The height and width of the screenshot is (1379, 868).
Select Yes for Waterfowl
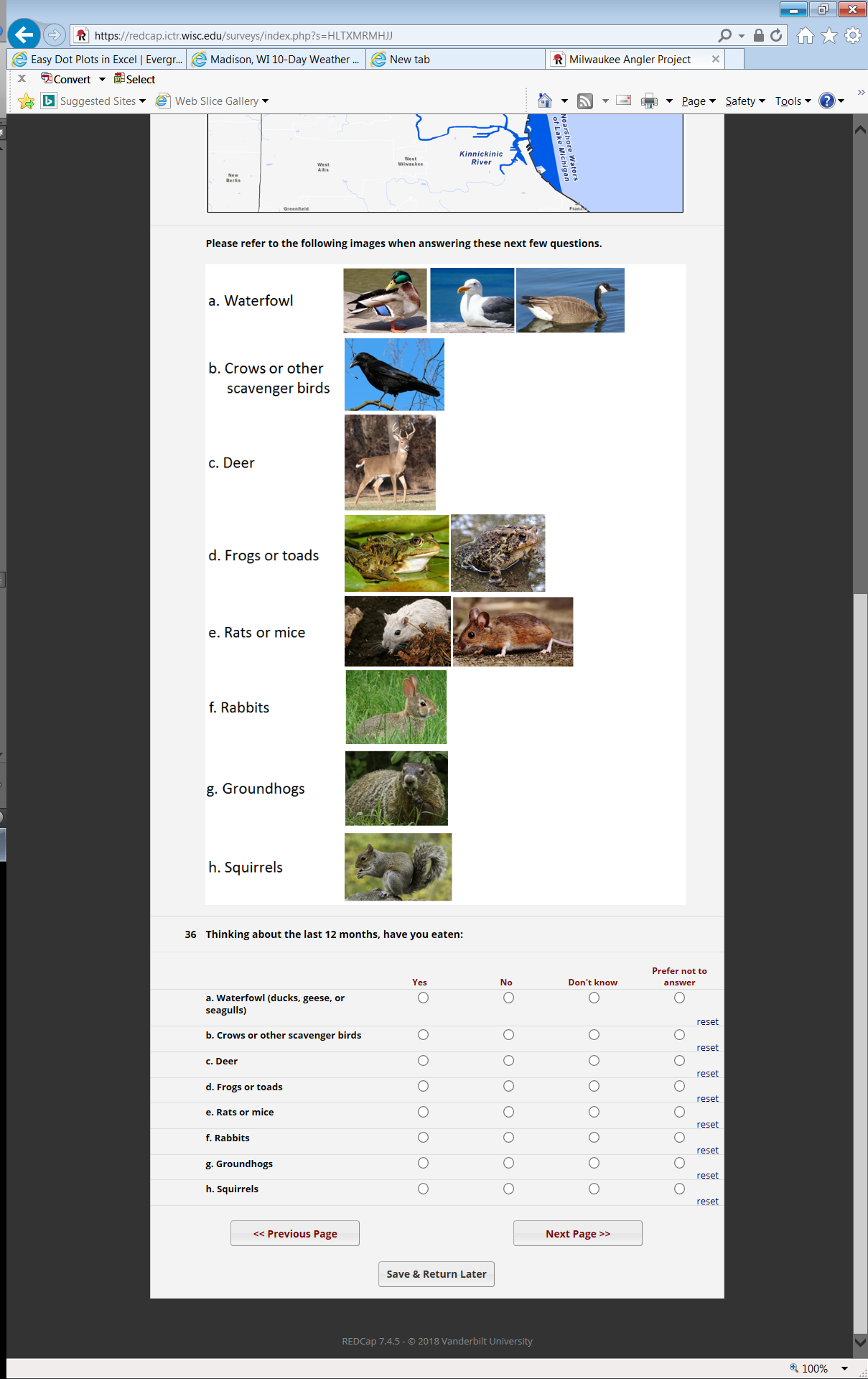pos(423,998)
